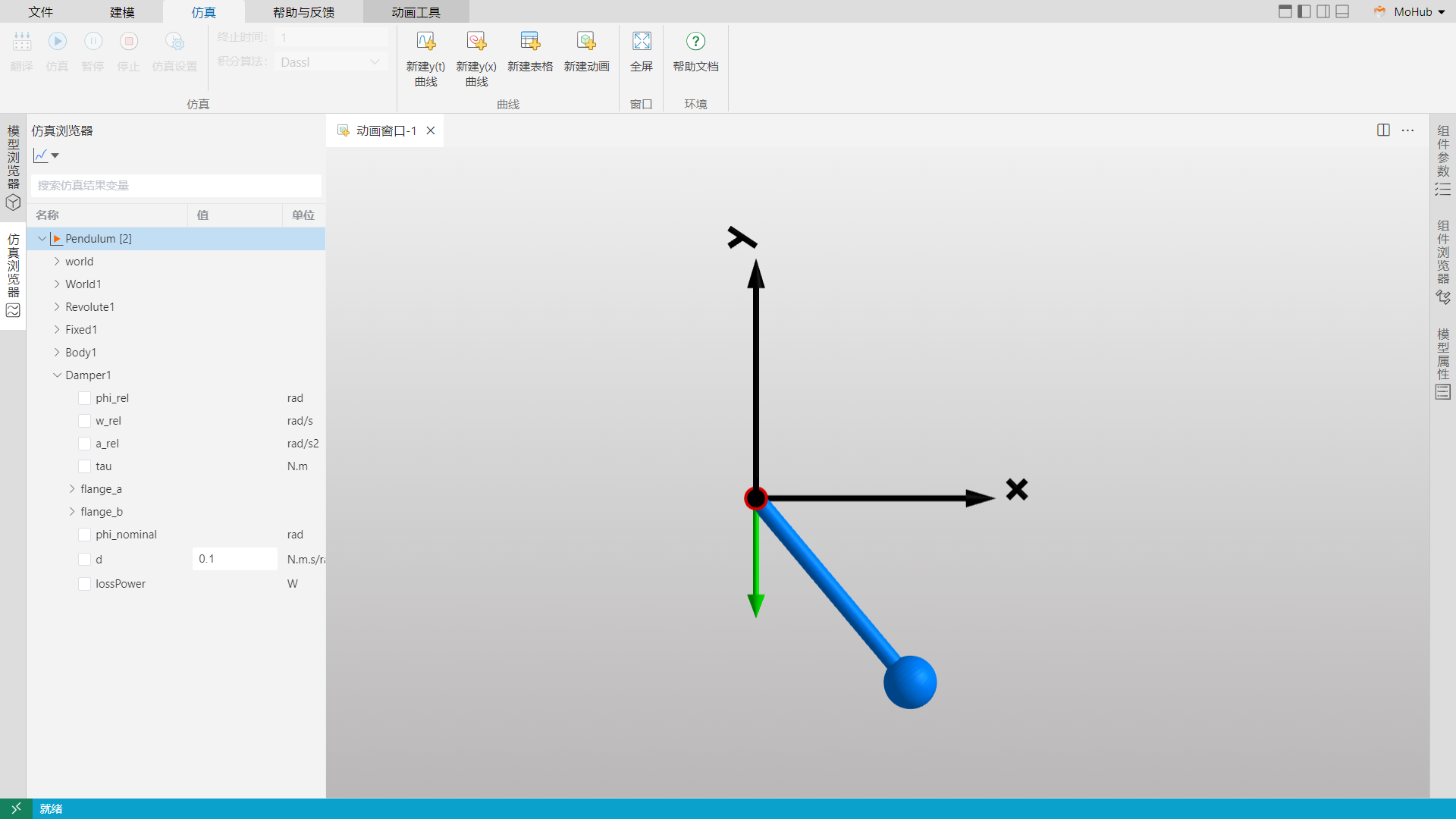This screenshot has width=1456, height=819.
Task: Click chart icon in simulation browser
Action: tap(41, 155)
